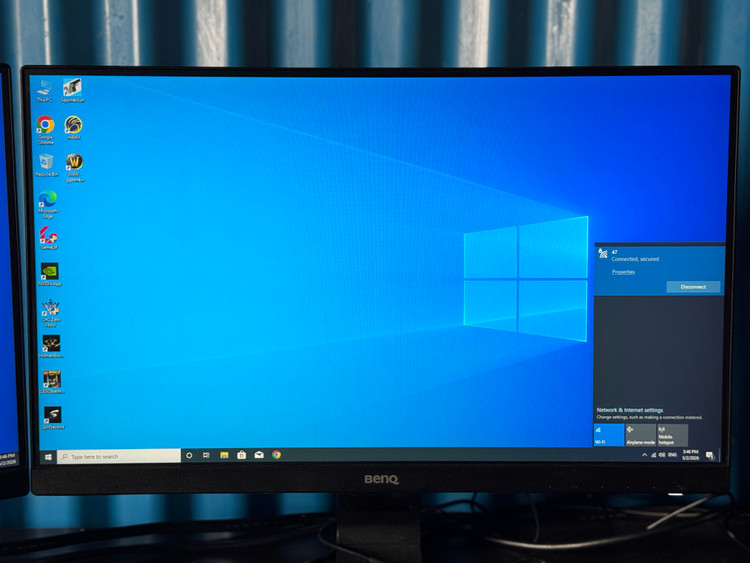The height and width of the screenshot is (563, 750).
Task: Select the World of Warcraft desktop shortcut
Action: pos(75,167)
